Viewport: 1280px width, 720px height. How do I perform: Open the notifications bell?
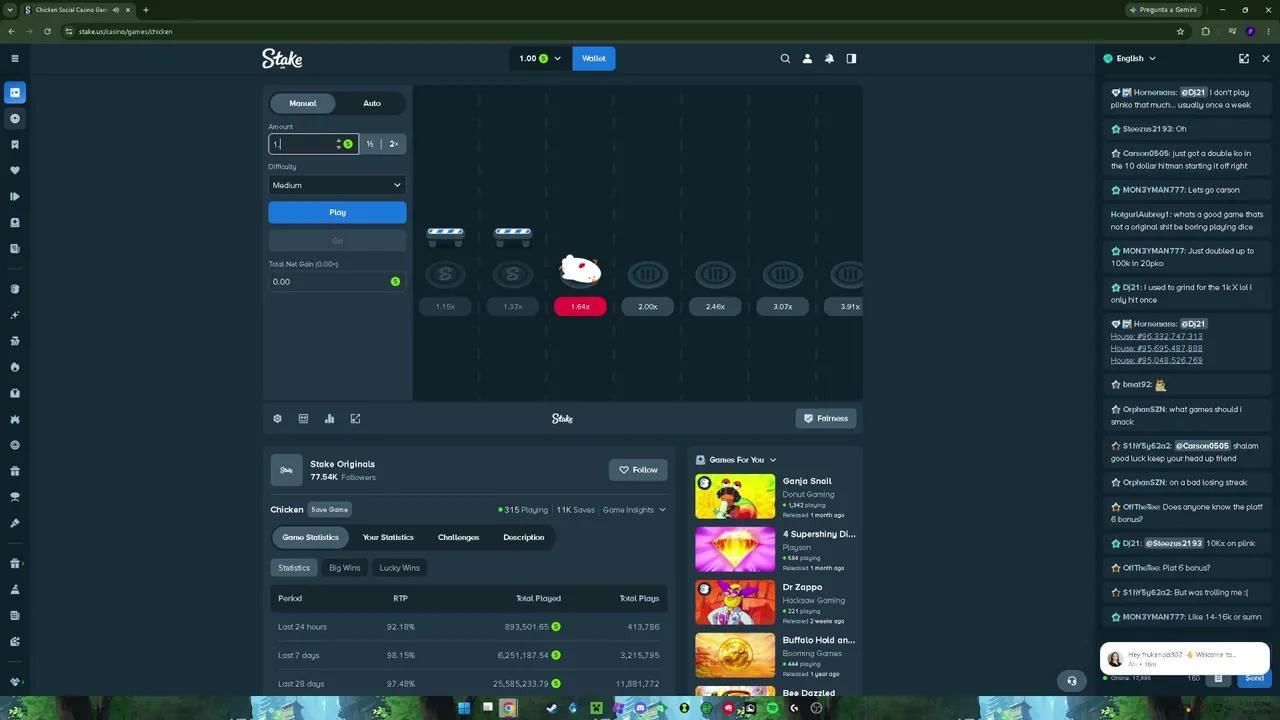pos(829,58)
